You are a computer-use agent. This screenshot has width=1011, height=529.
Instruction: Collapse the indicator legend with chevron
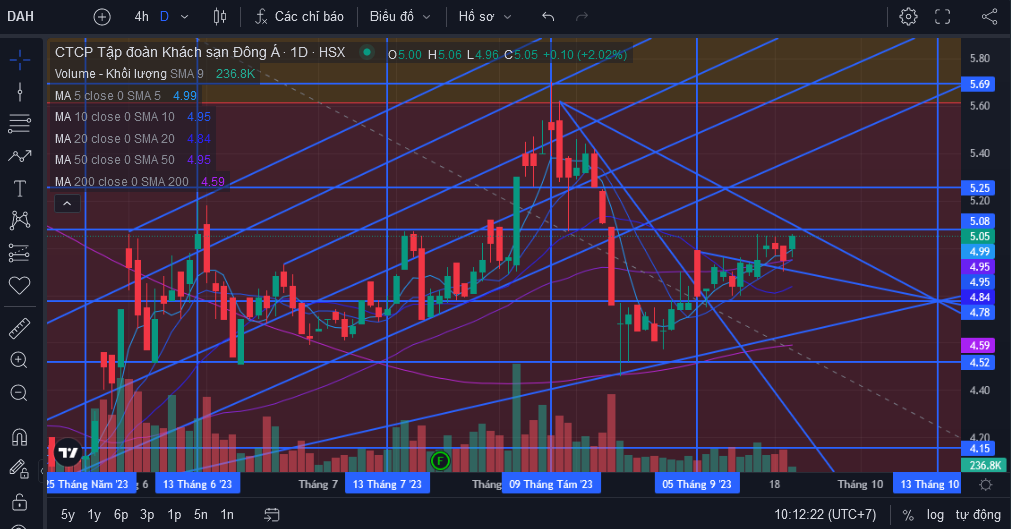67,205
